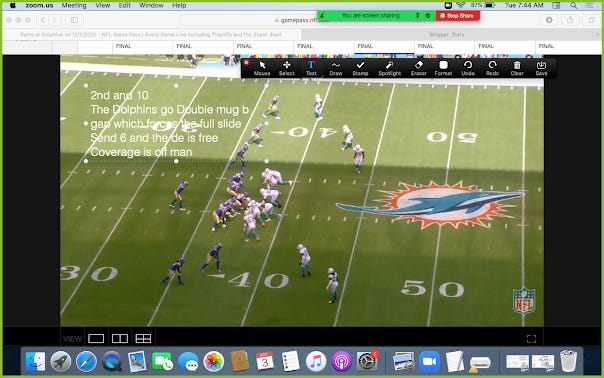
Task: Open the View menu
Action: pos(102,5)
